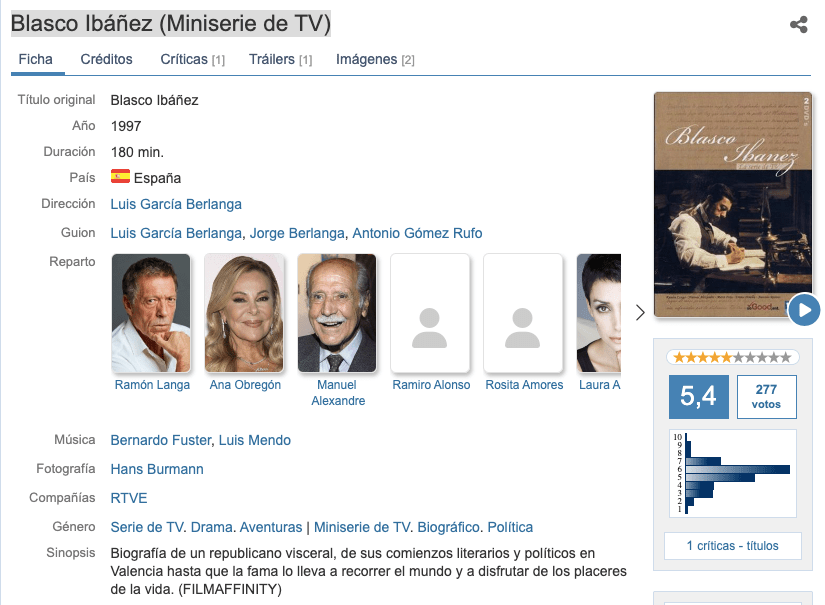
Task: Select Manuel Alexandre's photo
Action: point(337,313)
